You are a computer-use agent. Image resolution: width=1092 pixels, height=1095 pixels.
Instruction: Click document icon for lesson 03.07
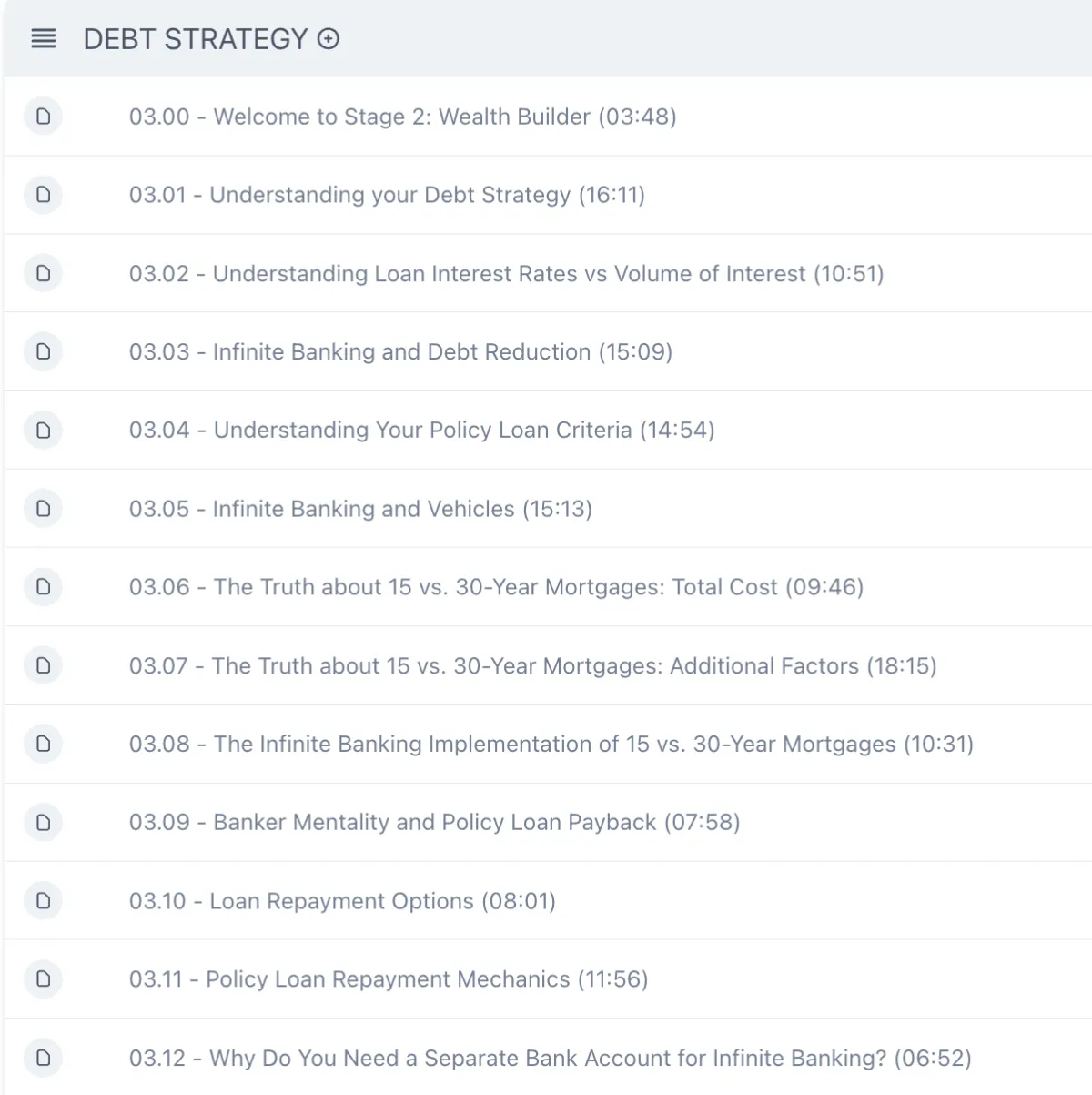[x=43, y=665]
